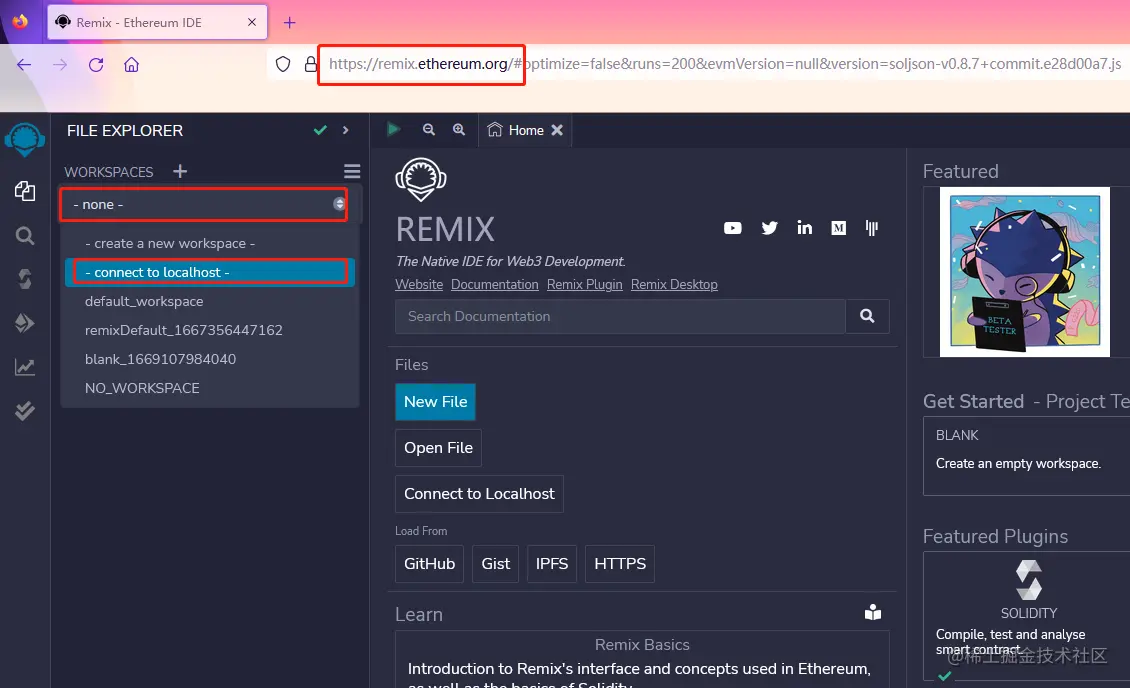Open the File Explorer sidebar icon
Viewport: 1130px width, 688px height.
click(x=25, y=191)
